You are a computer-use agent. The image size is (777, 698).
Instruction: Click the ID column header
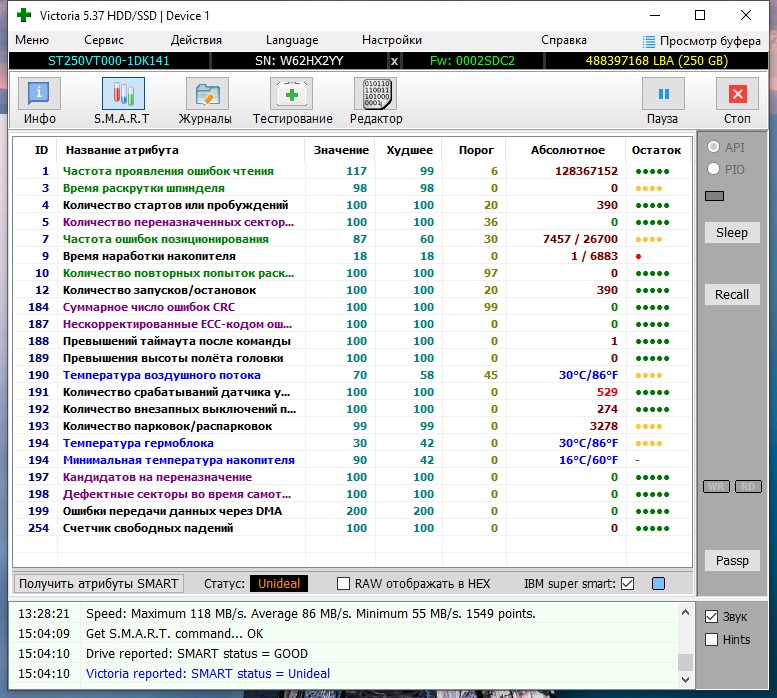[x=41, y=150]
